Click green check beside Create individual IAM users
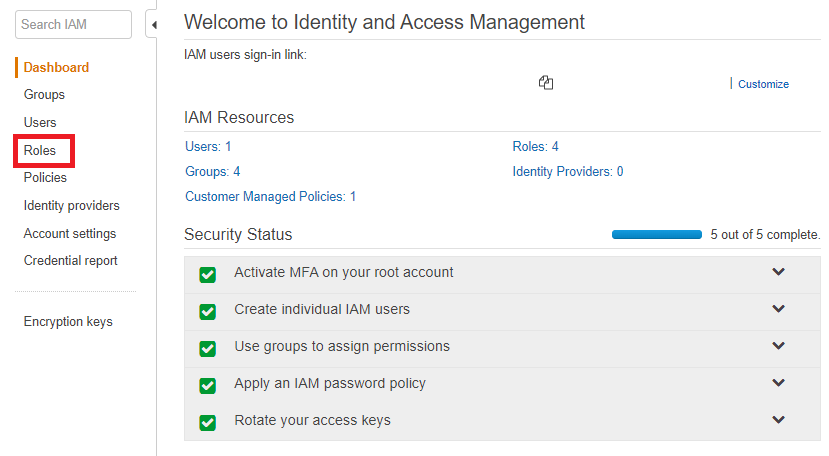Viewport: 829px width, 456px height. tap(208, 311)
